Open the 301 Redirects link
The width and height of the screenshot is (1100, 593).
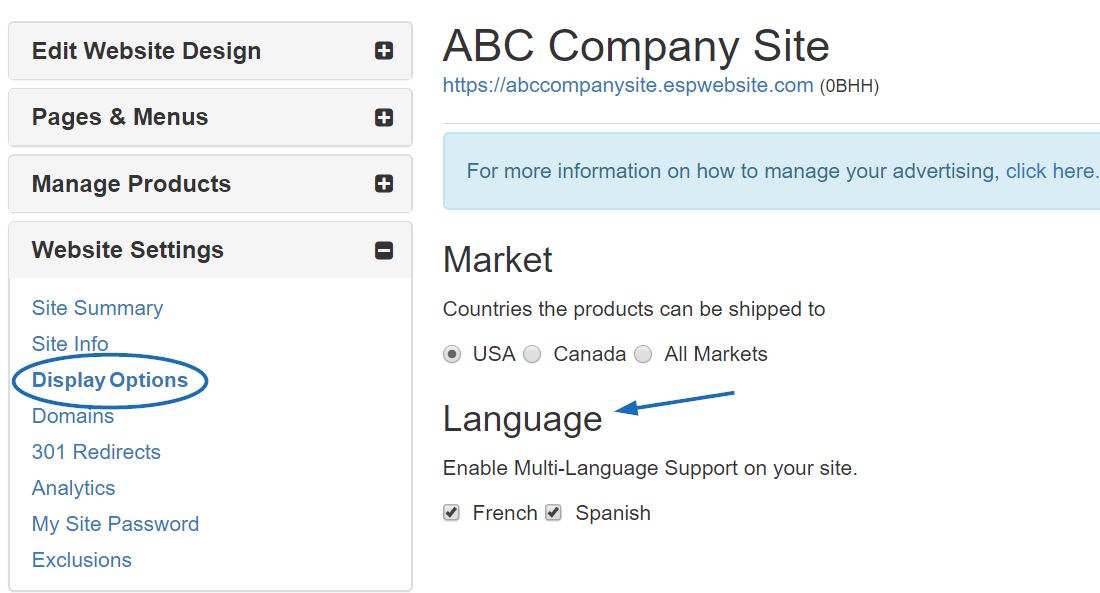96,452
